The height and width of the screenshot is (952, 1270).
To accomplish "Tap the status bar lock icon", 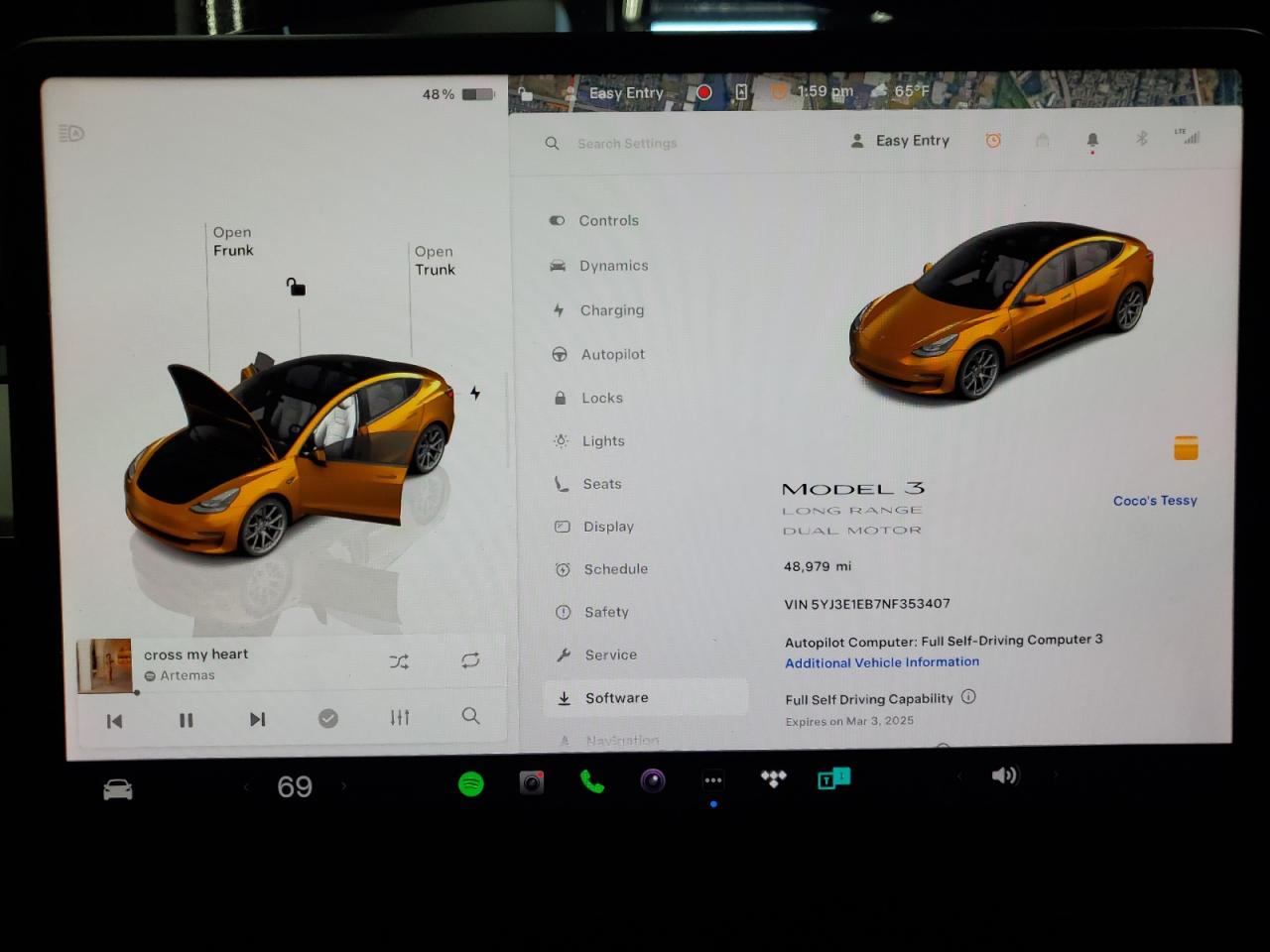I will coord(526,93).
